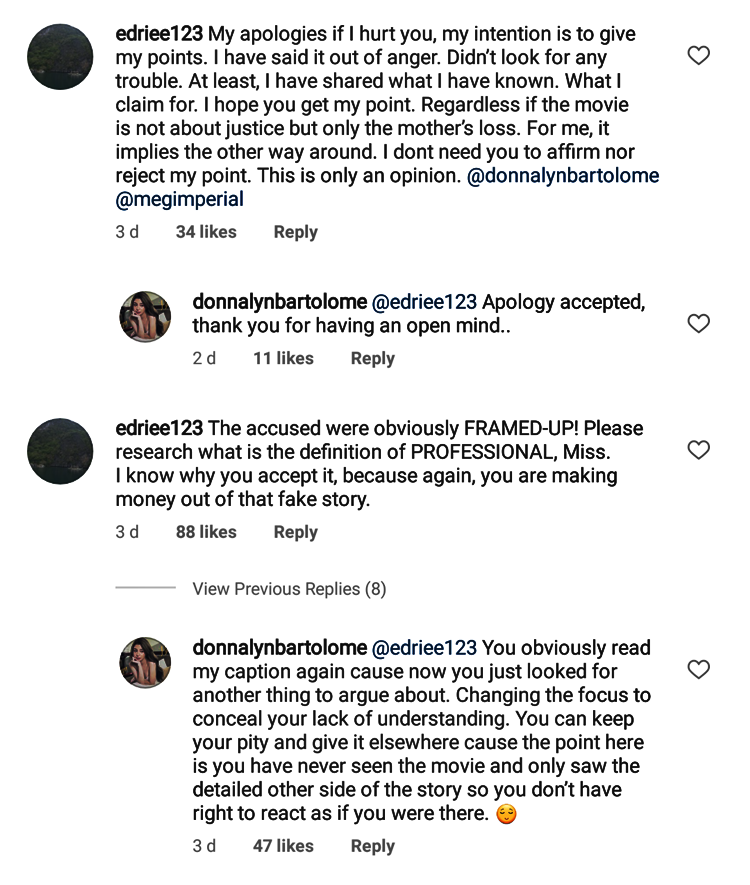Reply to the comment with 34 likes
This screenshot has width=750, height=885.
pyautogui.click(x=296, y=232)
